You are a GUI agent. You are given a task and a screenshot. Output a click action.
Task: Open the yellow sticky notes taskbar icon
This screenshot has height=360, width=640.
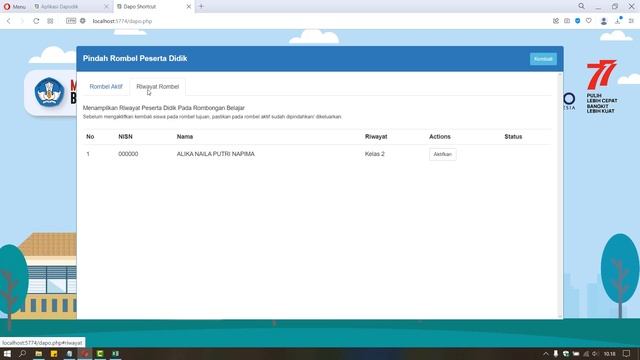(x=54, y=353)
